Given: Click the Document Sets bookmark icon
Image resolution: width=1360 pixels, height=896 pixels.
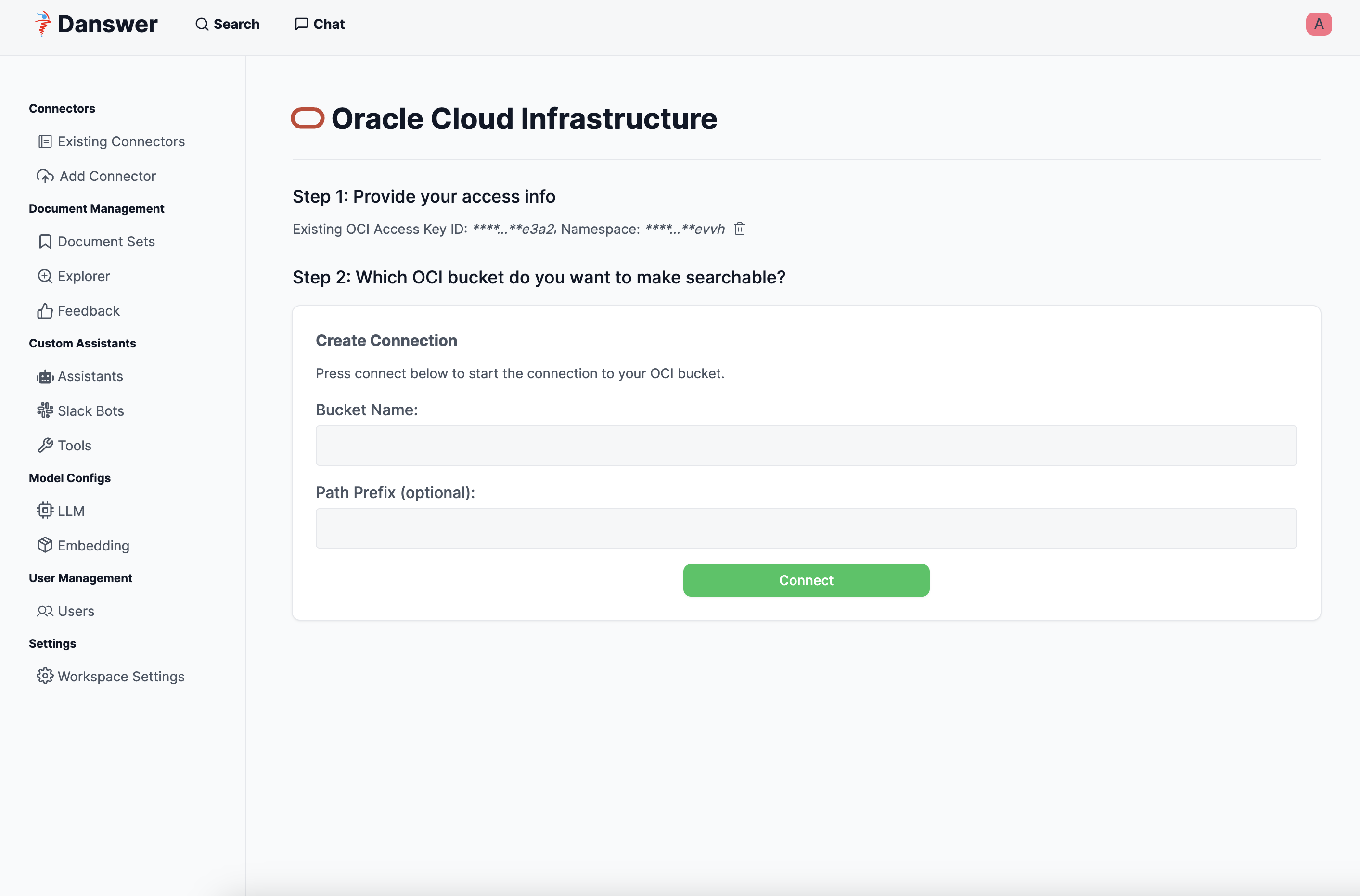Looking at the screenshot, I should click(x=45, y=242).
